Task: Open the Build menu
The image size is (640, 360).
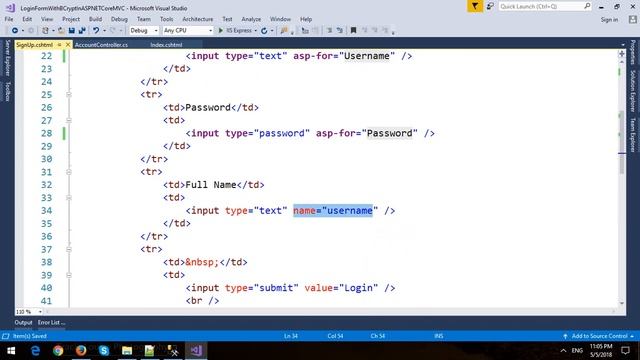Action: click(95, 19)
